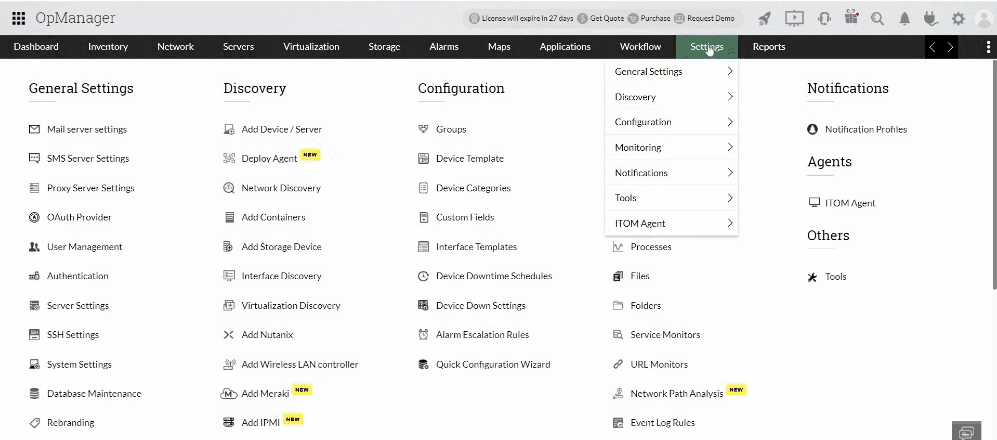Image resolution: width=997 pixels, height=440 pixels.
Task: Click the presentation screen icon
Action: 794,18
